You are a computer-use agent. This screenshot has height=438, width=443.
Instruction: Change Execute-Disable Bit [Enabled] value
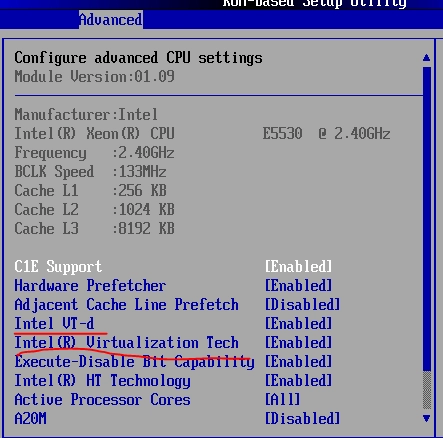[x=298, y=362]
